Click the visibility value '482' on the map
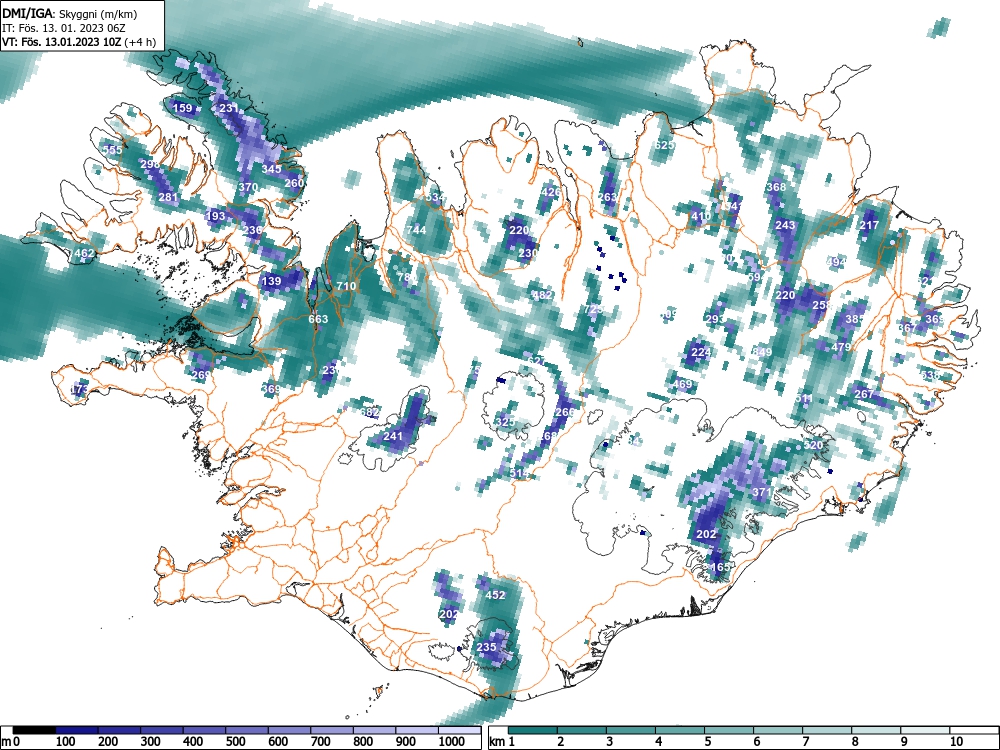This screenshot has height=750, width=1000. coord(542,295)
